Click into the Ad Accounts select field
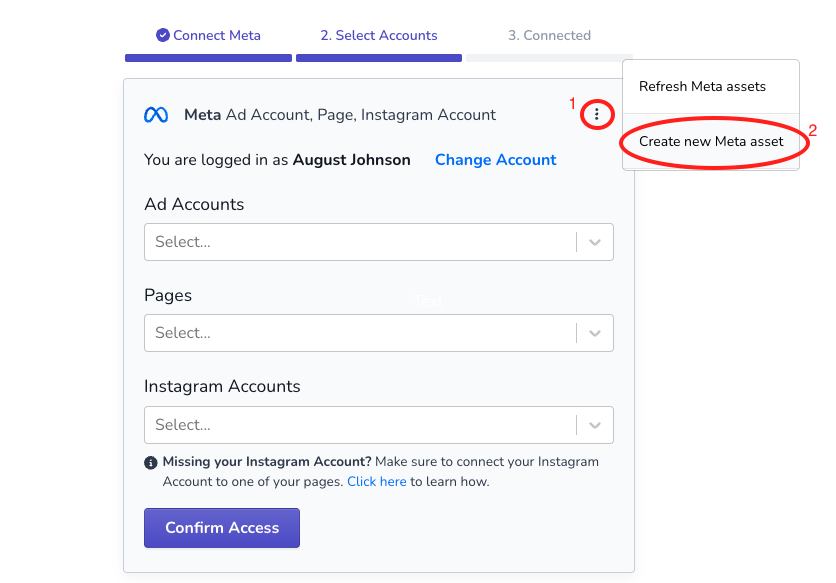The image size is (836, 583). coord(379,242)
